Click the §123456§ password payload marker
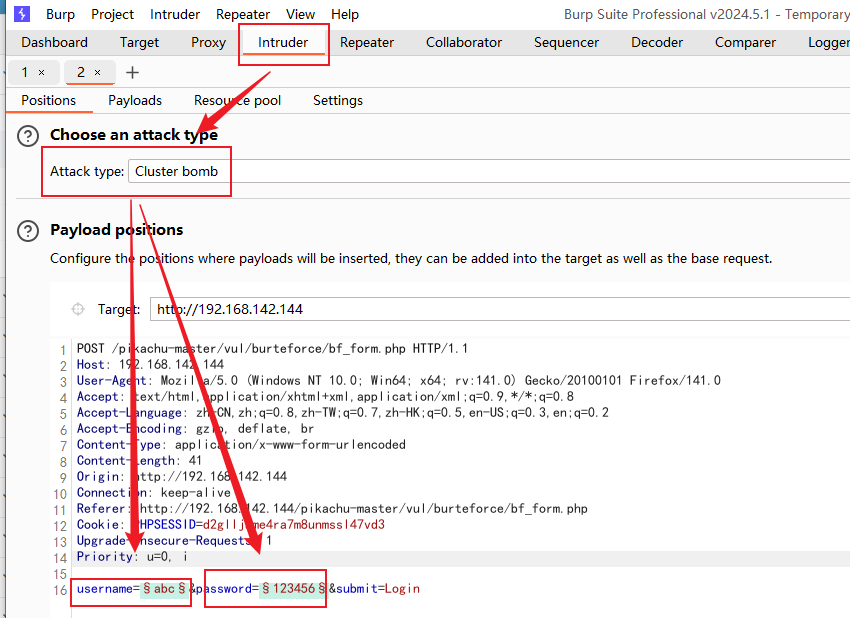Viewport: 850px width, 618px height. tap(294, 589)
